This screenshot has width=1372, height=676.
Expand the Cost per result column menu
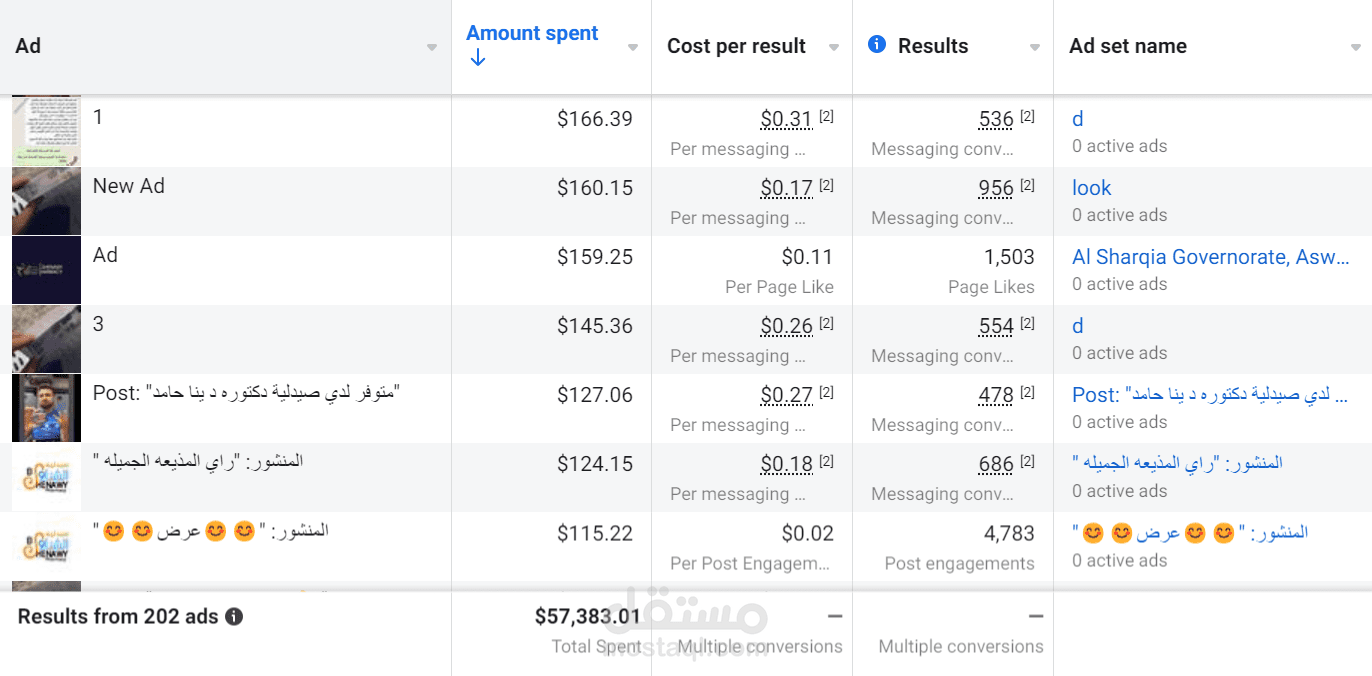[x=834, y=47]
